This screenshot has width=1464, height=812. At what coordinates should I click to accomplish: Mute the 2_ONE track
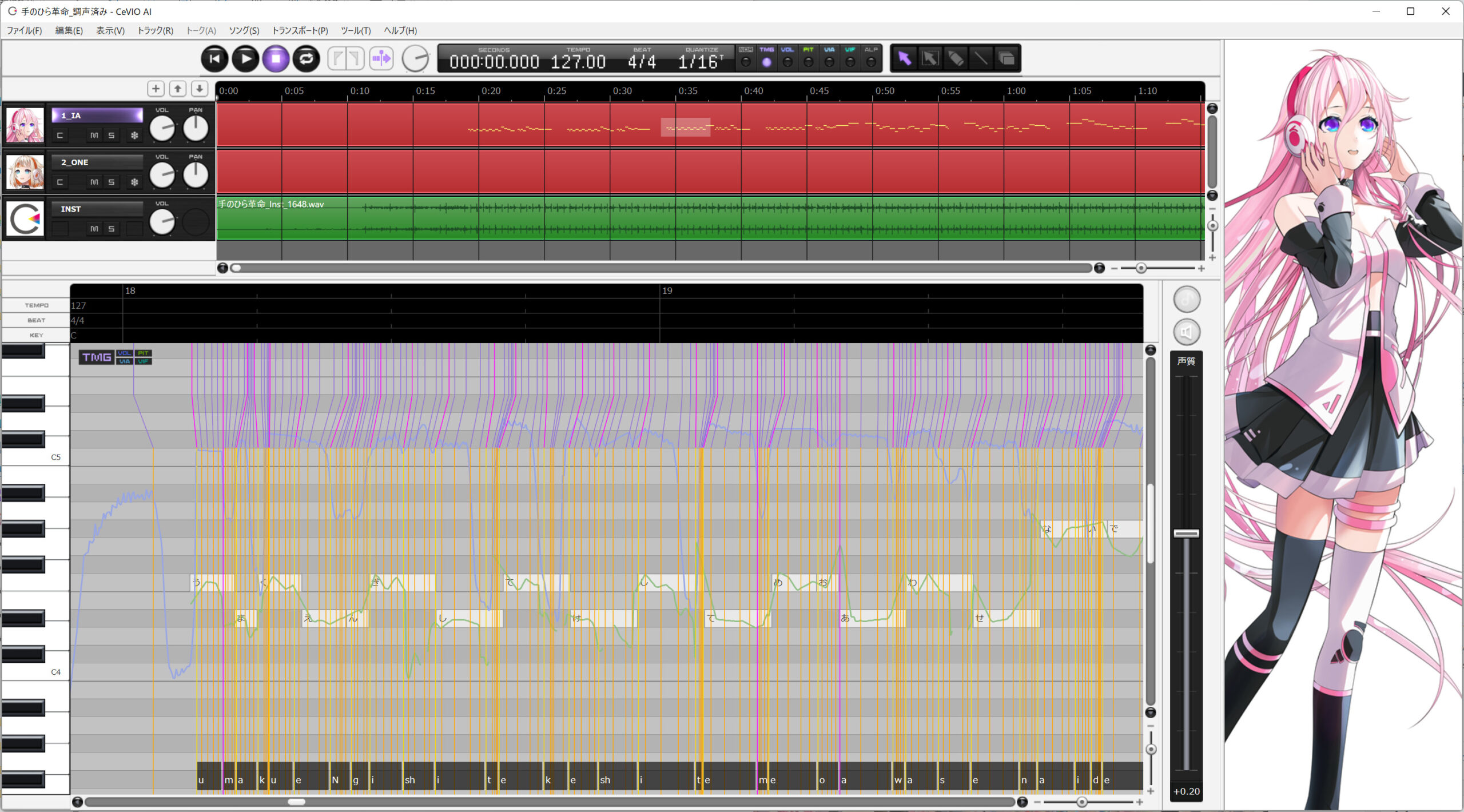point(94,182)
